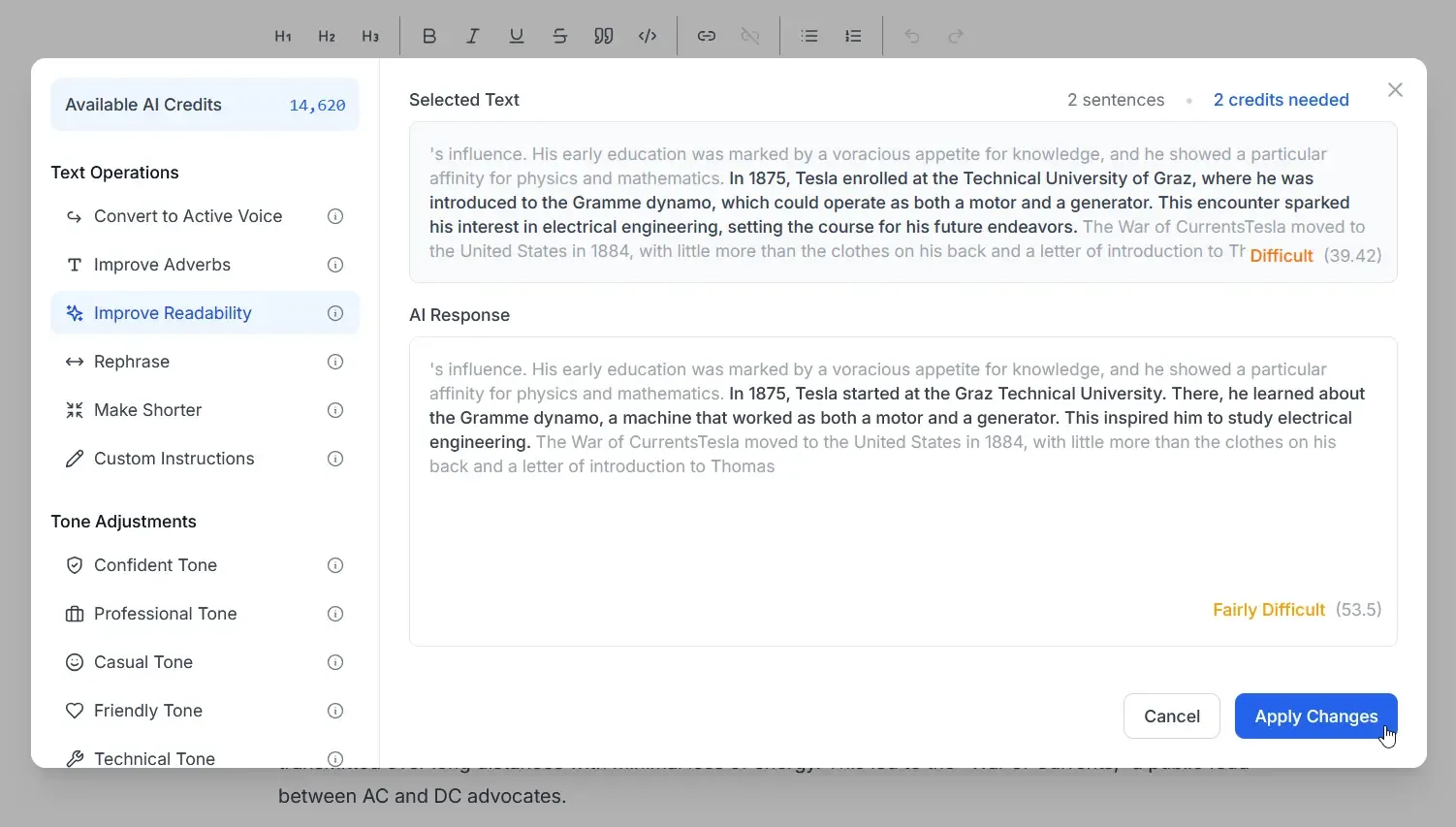Switch to Professional Tone adjustment
Viewport: 1456px width, 827px height.
pos(165,614)
